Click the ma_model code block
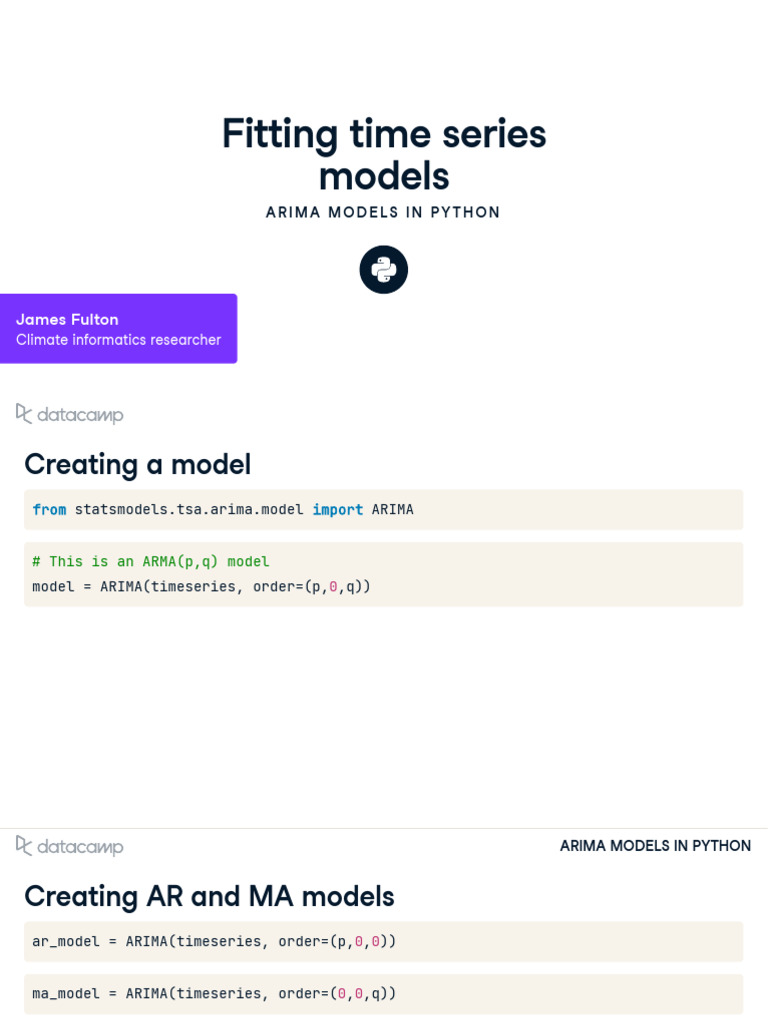The height and width of the screenshot is (1024, 768). [x=383, y=993]
